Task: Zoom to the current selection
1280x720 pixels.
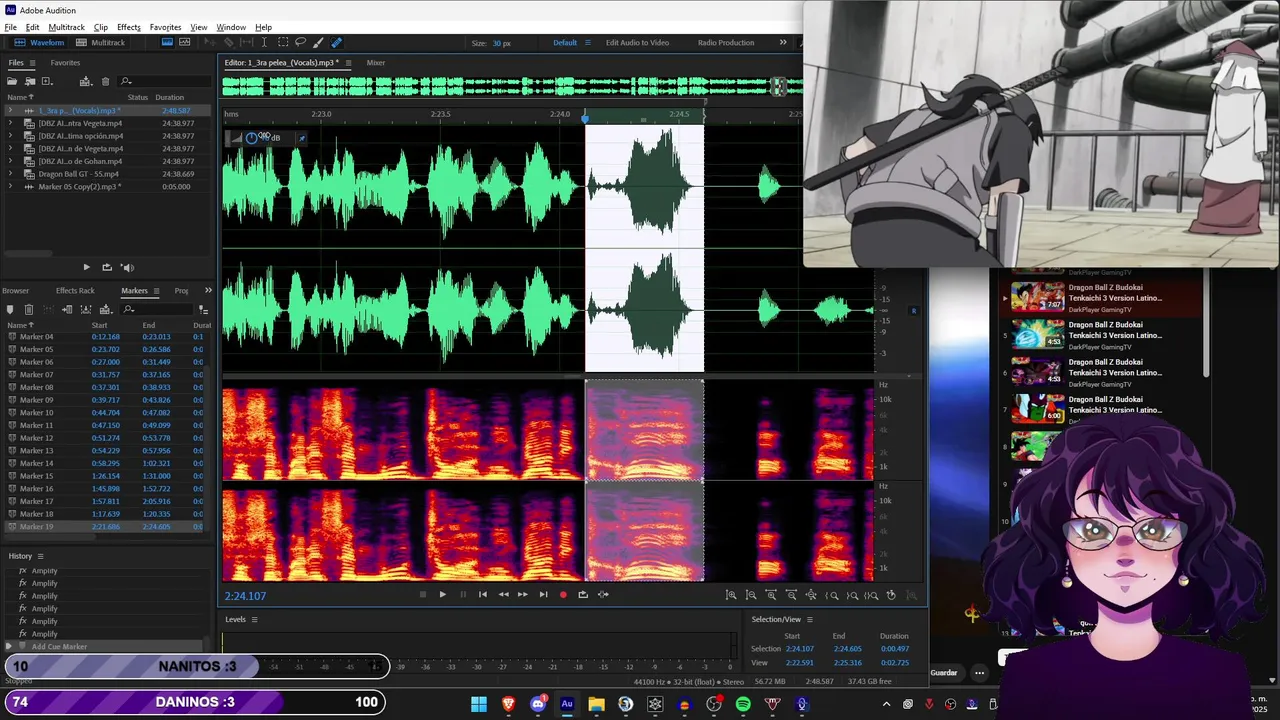Action: [x=872, y=594]
